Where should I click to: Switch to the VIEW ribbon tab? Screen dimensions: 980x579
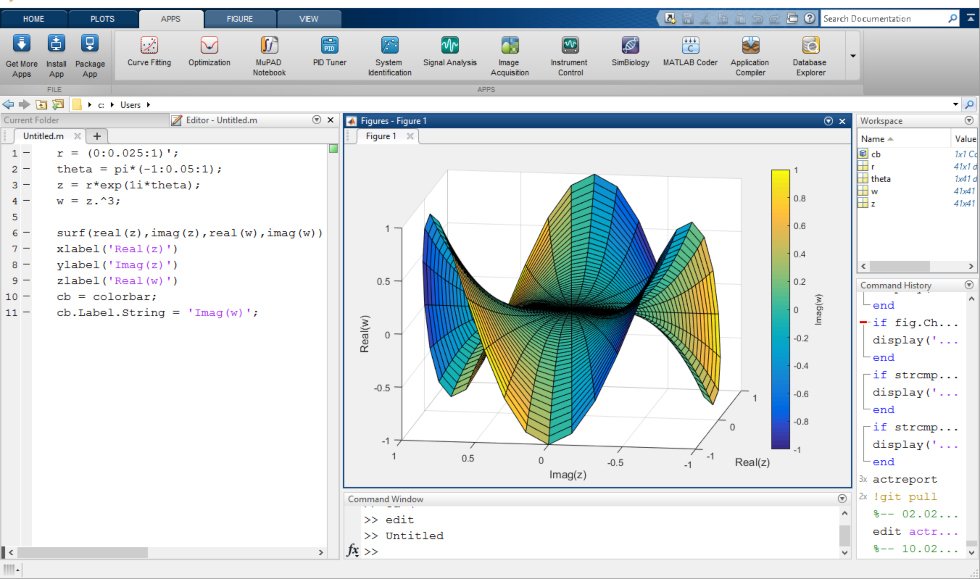[309, 19]
